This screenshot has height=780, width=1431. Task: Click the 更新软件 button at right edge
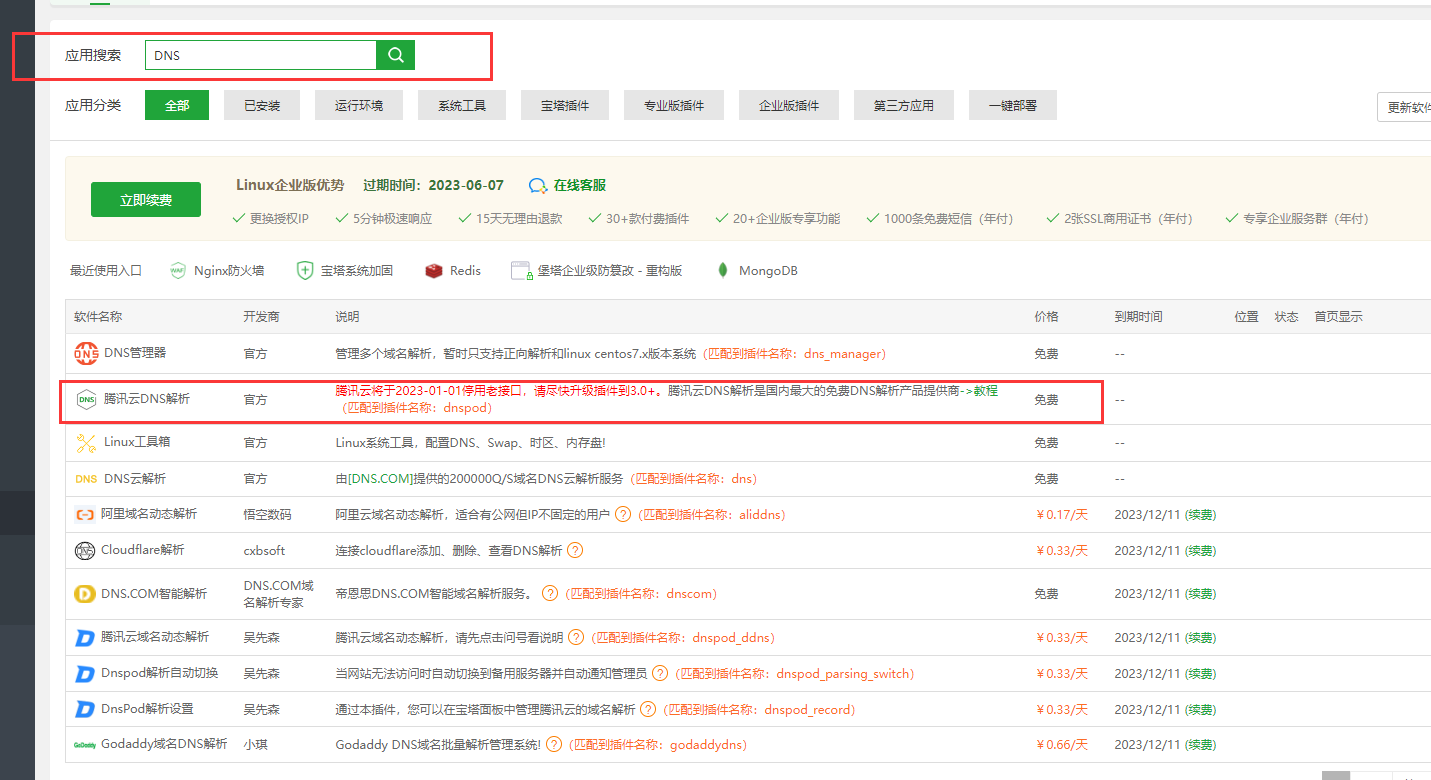pyautogui.click(x=1404, y=107)
